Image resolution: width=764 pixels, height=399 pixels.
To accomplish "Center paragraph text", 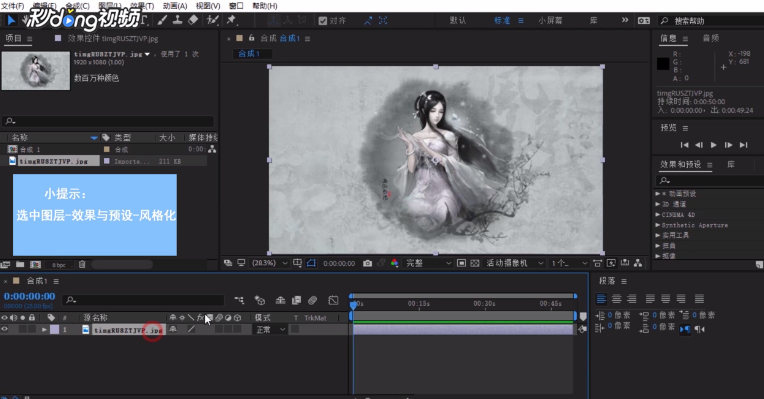I will (x=616, y=299).
